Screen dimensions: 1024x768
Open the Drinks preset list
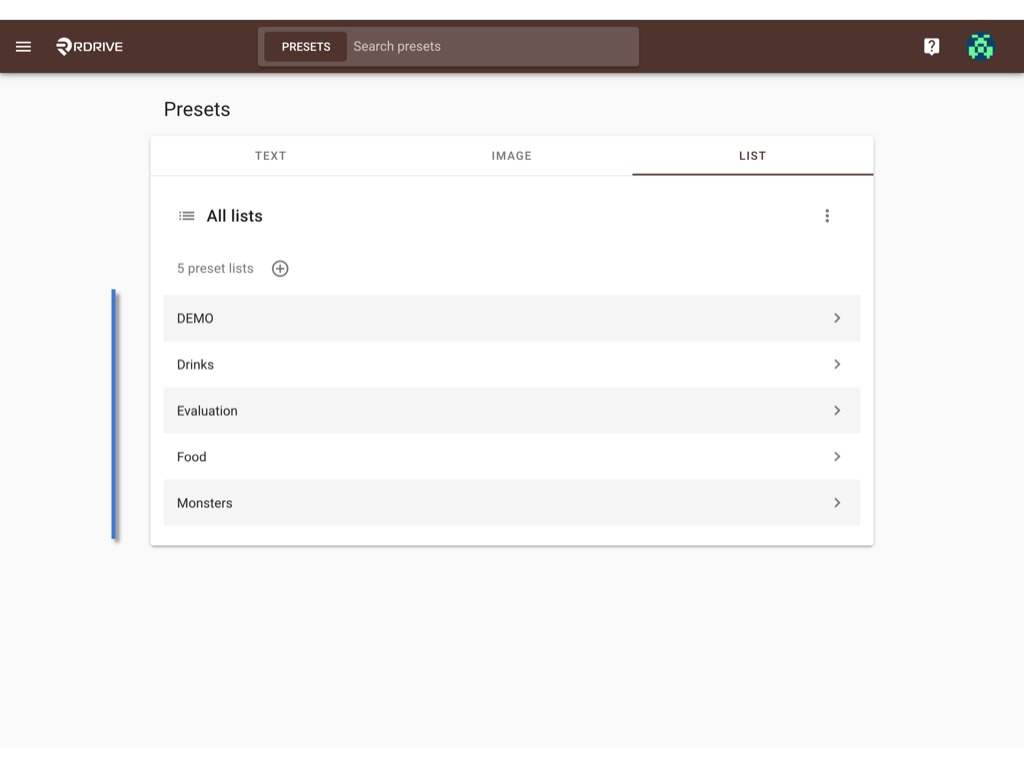[x=511, y=364]
